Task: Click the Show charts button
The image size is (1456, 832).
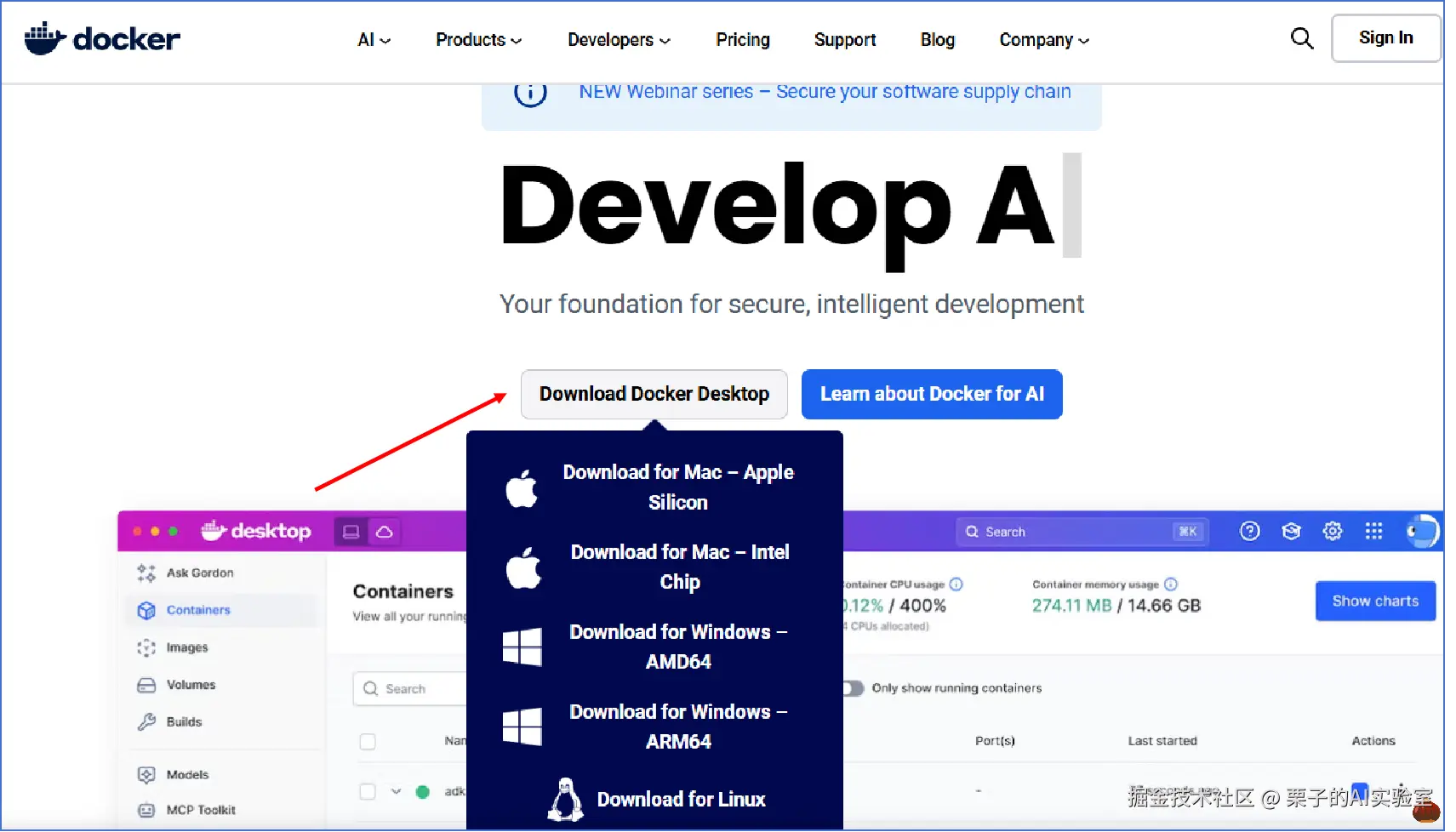Action: tap(1375, 601)
